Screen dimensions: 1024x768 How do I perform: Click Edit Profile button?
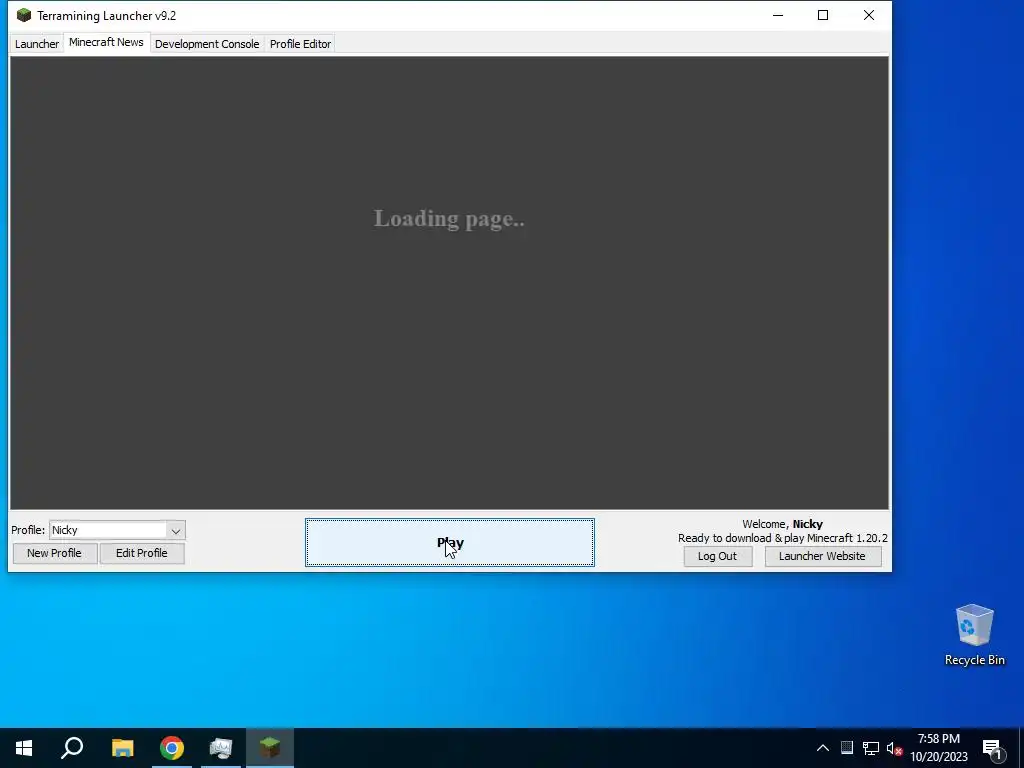(142, 553)
